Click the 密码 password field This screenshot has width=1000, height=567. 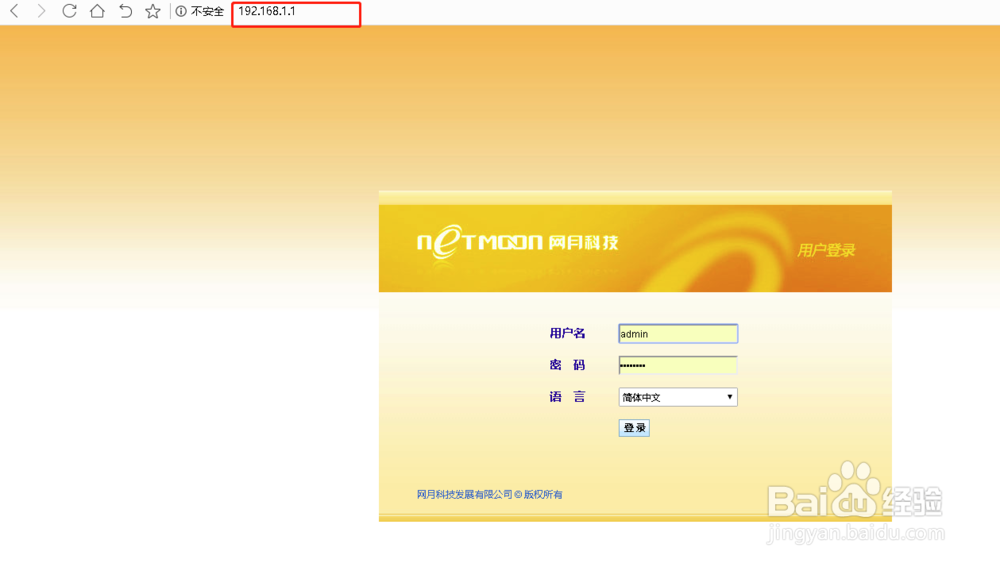(678, 365)
